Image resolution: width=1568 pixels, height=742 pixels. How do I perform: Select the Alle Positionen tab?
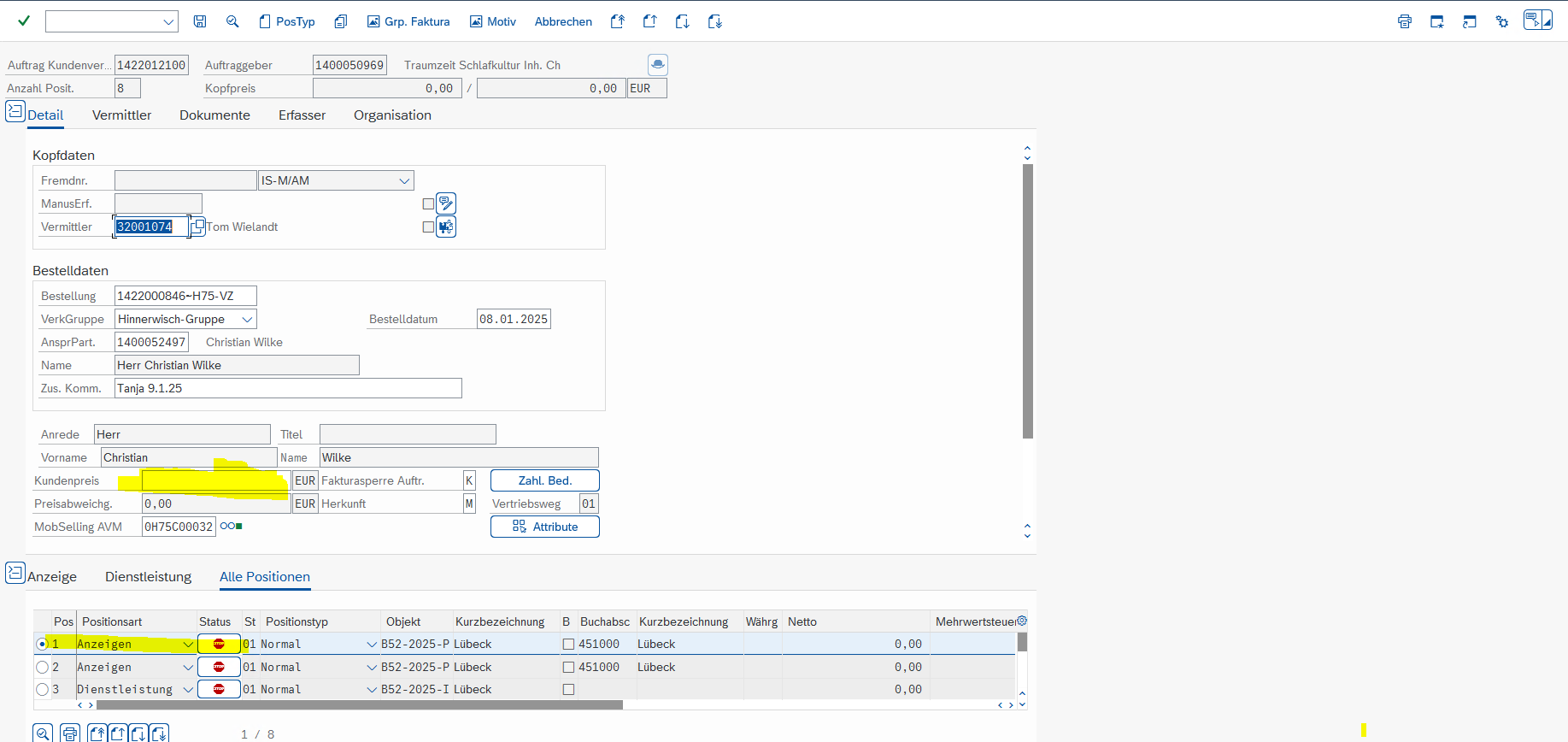click(x=265, y=577)
